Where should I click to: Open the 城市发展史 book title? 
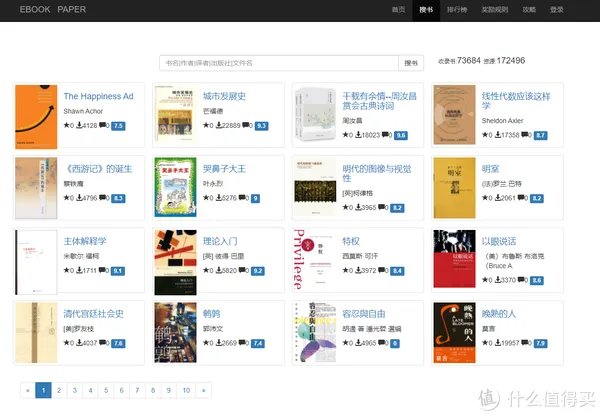pos(224,96)
